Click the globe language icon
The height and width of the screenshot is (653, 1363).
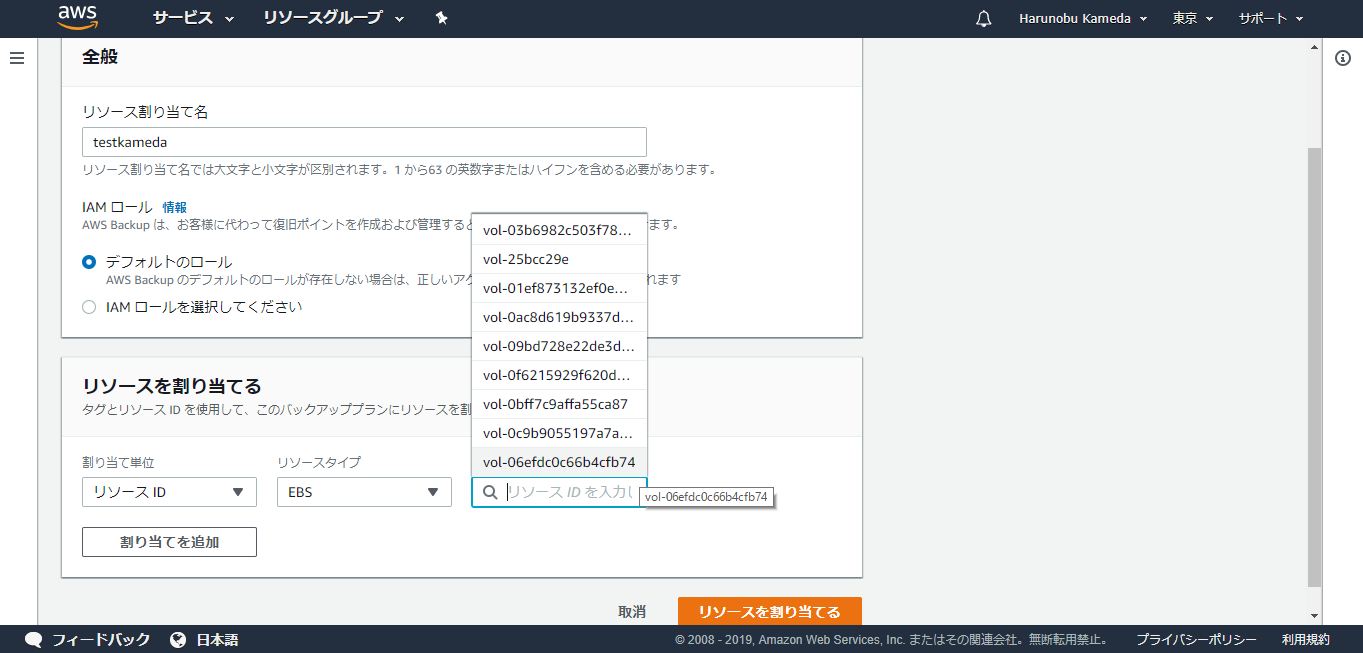(x=178, y=640)
